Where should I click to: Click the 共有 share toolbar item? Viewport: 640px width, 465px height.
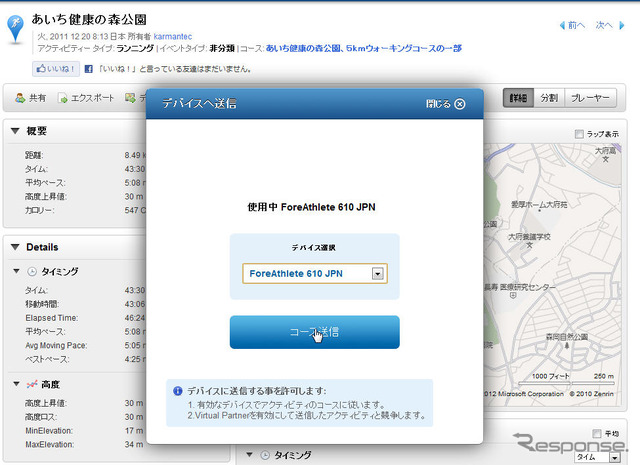tap(31, 98)
